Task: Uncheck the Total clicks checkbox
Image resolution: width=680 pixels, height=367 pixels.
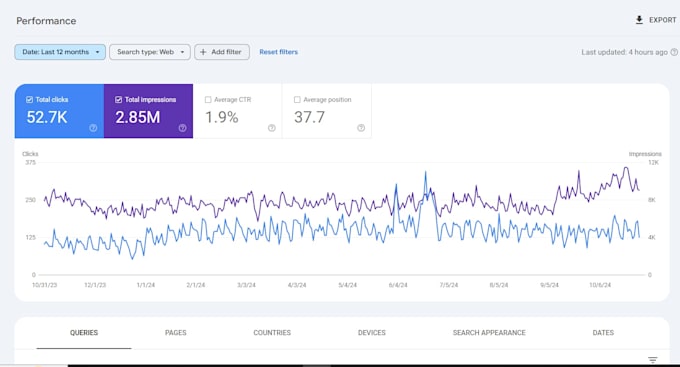Action: (29, 100)
